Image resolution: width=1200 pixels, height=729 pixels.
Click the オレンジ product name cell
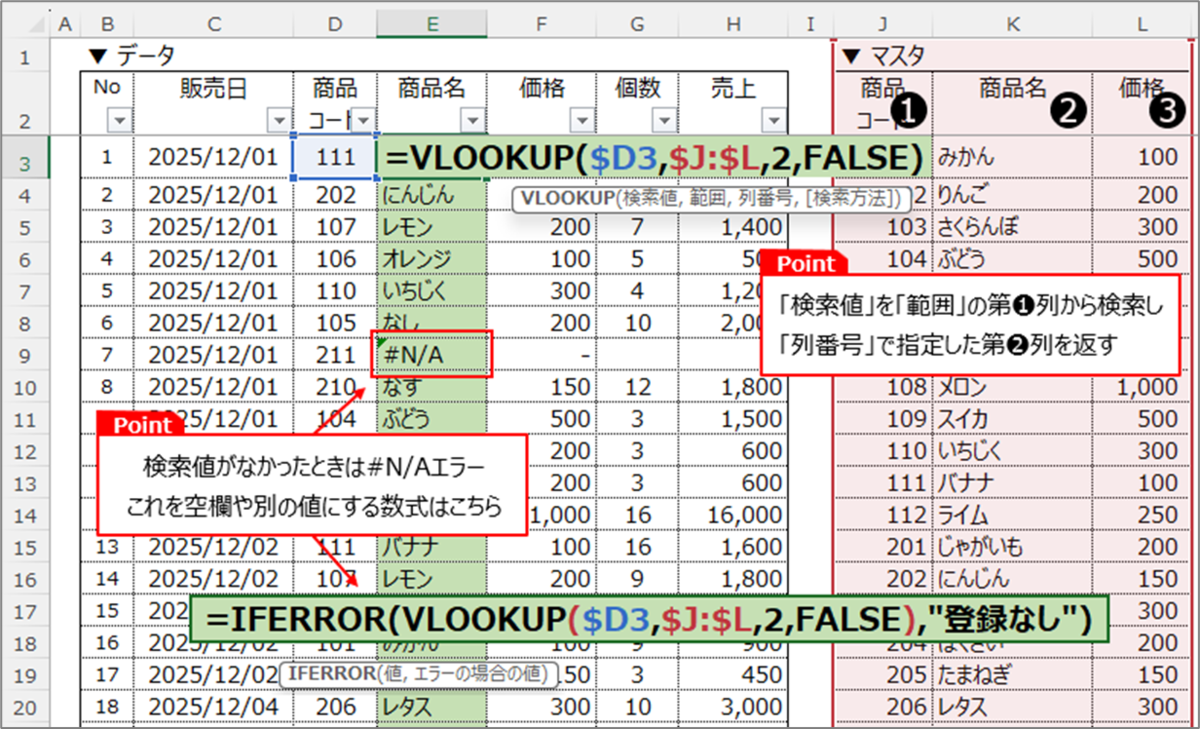433,259
